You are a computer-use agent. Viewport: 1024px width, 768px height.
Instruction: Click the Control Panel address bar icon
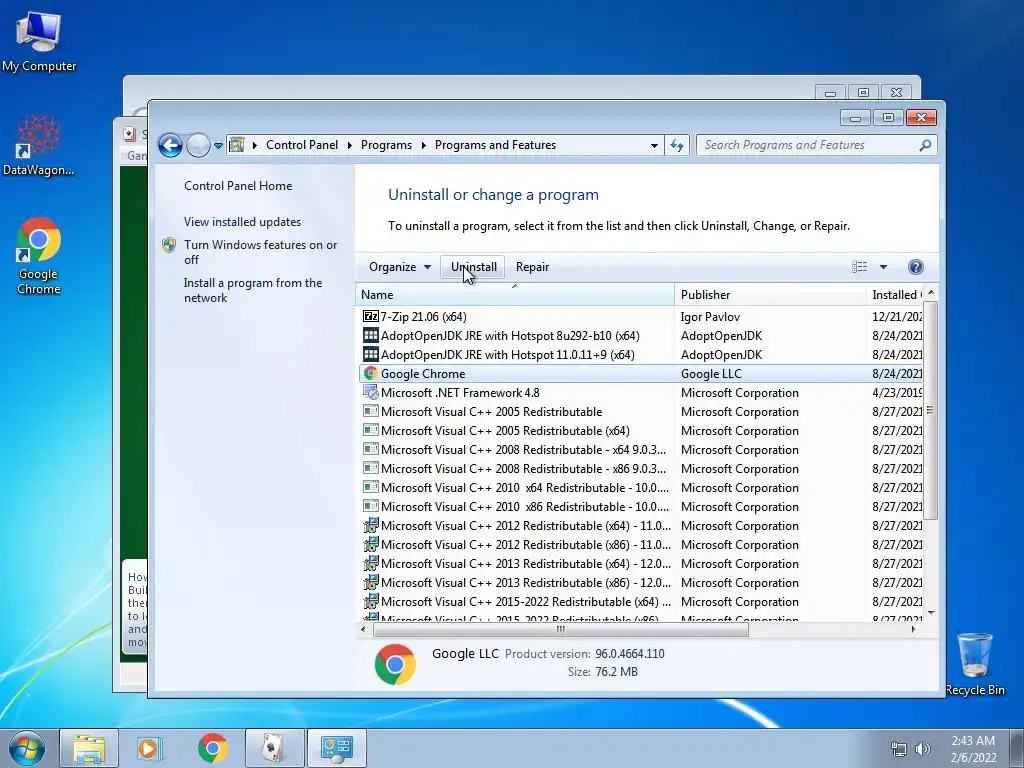pyautogui.click(x=236, y=145)
